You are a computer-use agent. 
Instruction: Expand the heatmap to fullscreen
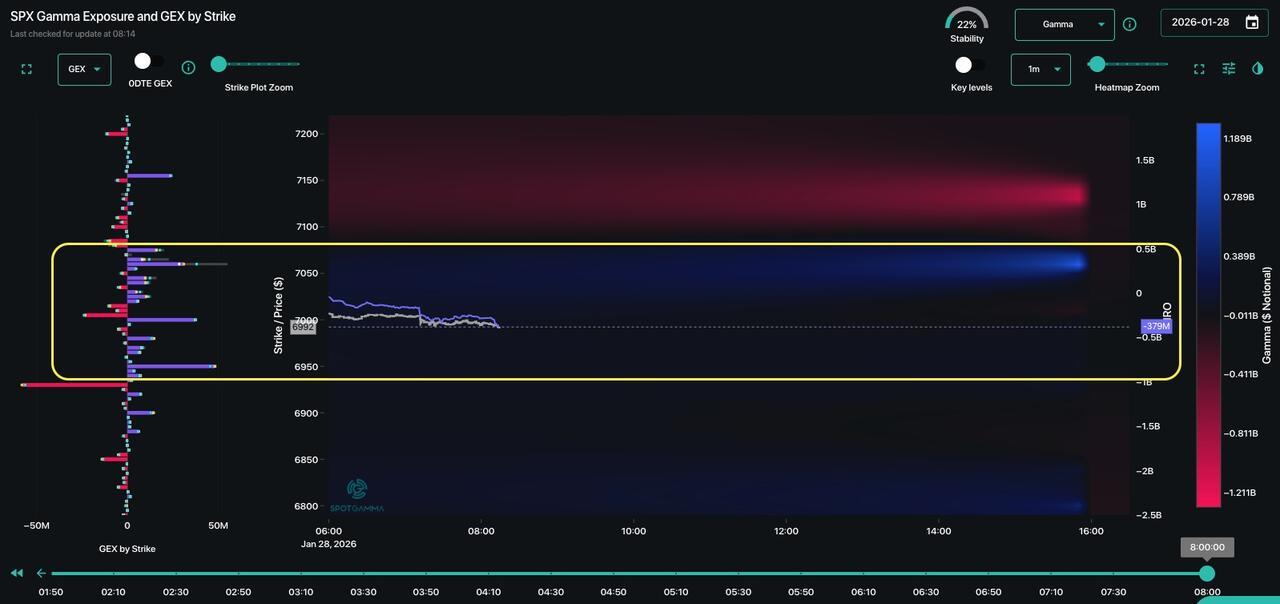(1199, 69)
